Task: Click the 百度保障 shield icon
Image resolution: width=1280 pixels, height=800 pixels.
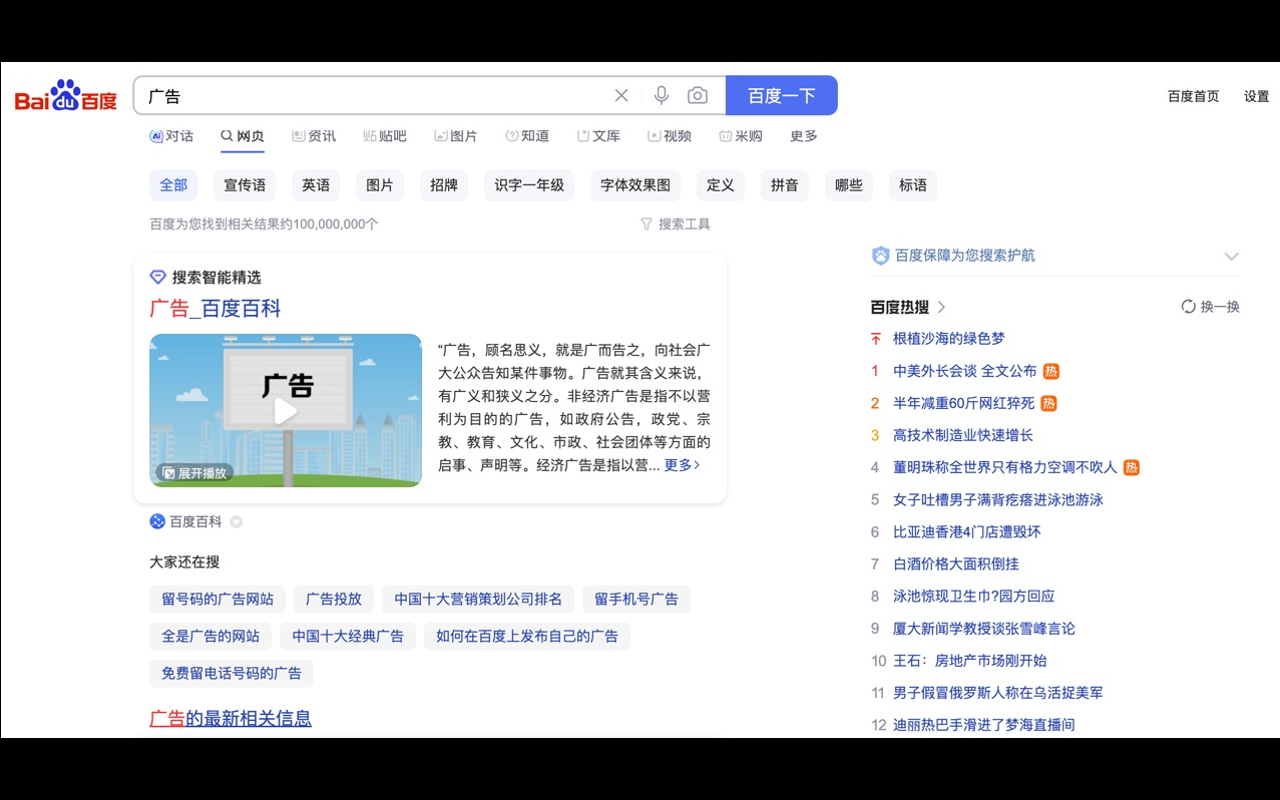Action: click(880, 255)
